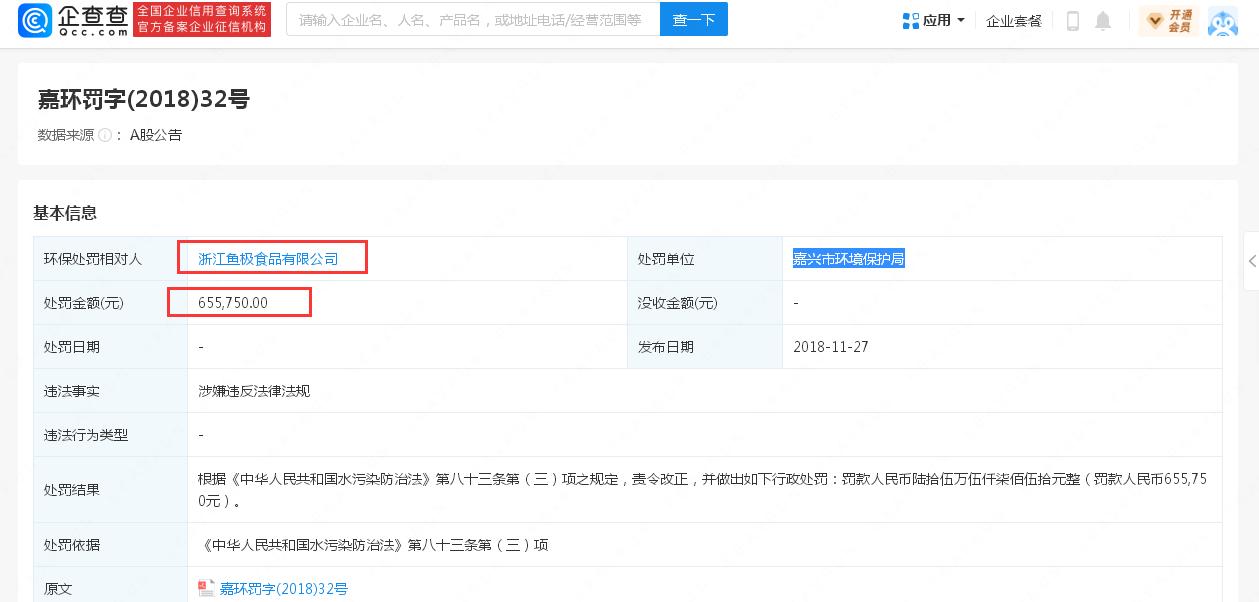
Task: Select the 违法行为类型 label cell
Action: (x=111, y=435)
